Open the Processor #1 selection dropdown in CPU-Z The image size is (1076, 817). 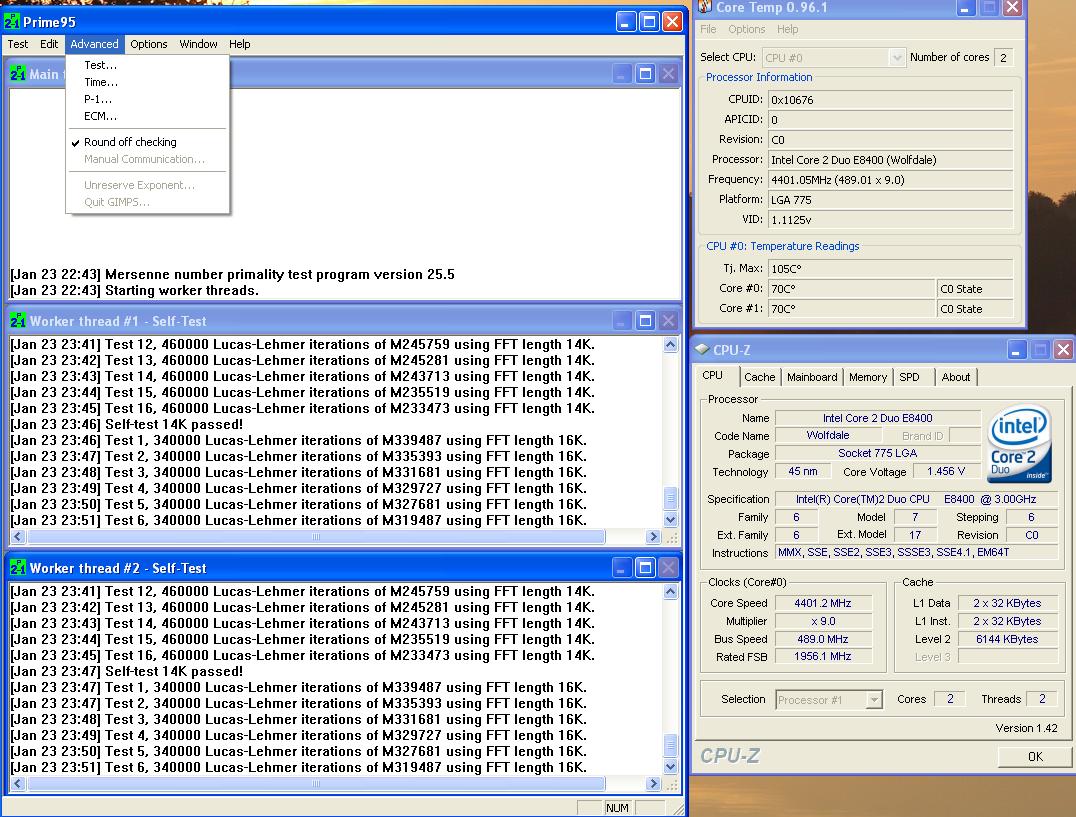click(x=874, y=700)
